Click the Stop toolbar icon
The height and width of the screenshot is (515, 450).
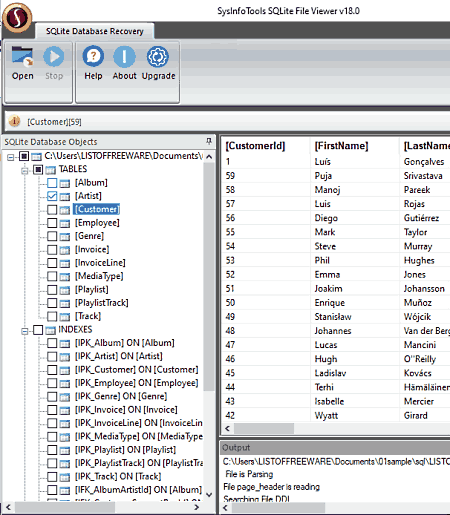(54, 56)
